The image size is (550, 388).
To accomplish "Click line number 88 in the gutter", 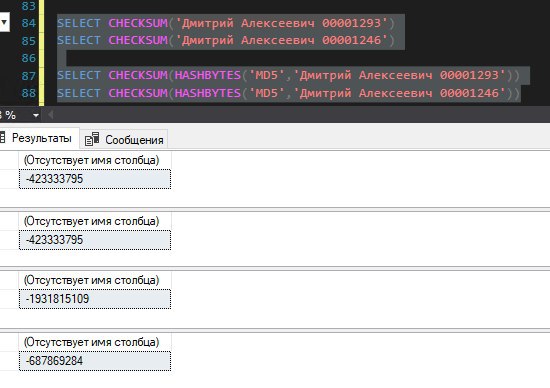I will 29,93.
